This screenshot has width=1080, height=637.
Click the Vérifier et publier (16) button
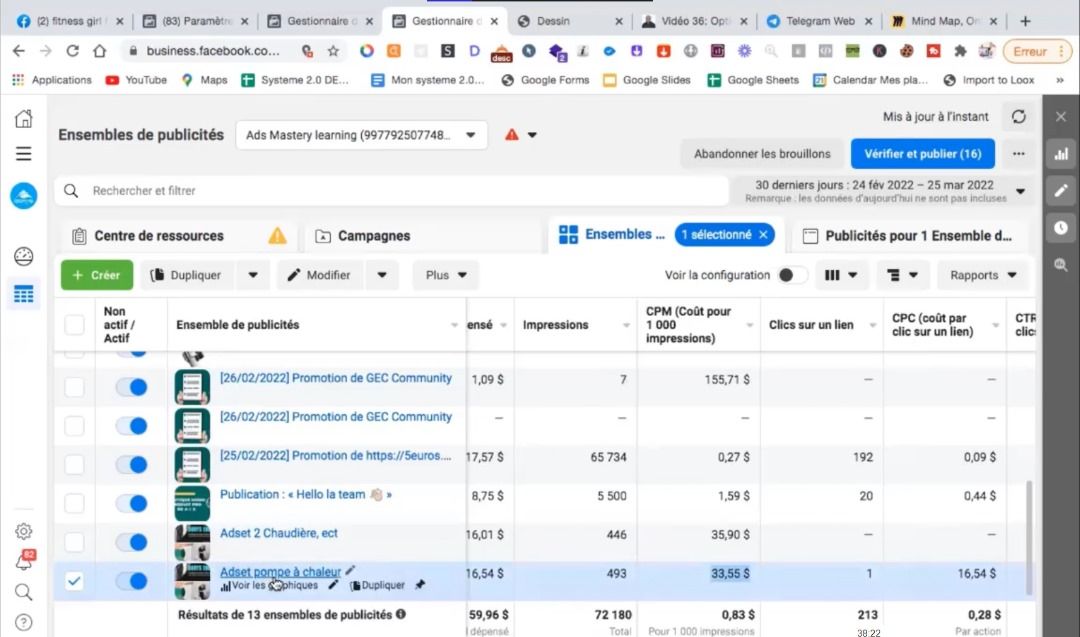pyautogui.click(x=922, y=154)
